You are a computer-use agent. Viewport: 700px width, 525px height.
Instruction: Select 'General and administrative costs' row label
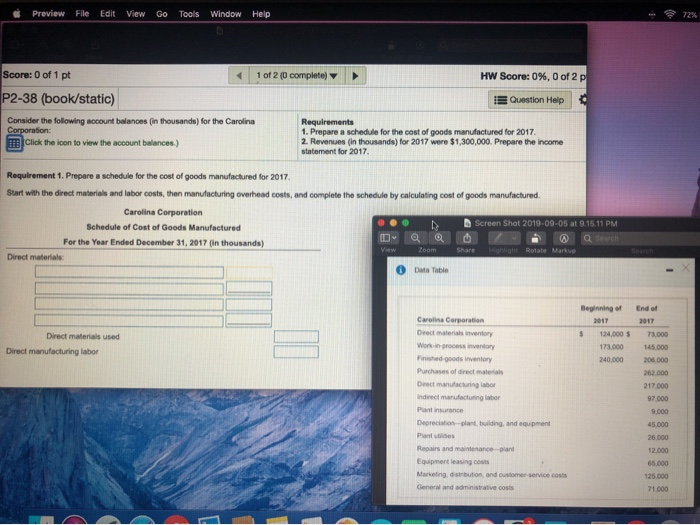coord(465,488)
